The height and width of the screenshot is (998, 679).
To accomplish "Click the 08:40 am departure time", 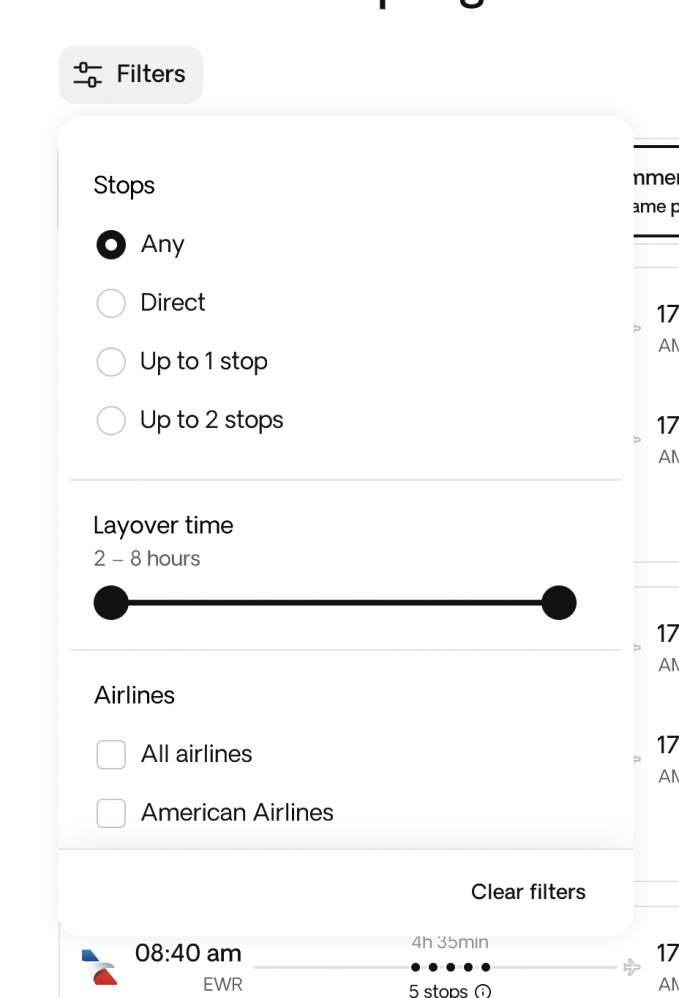I will click(188, 953).
